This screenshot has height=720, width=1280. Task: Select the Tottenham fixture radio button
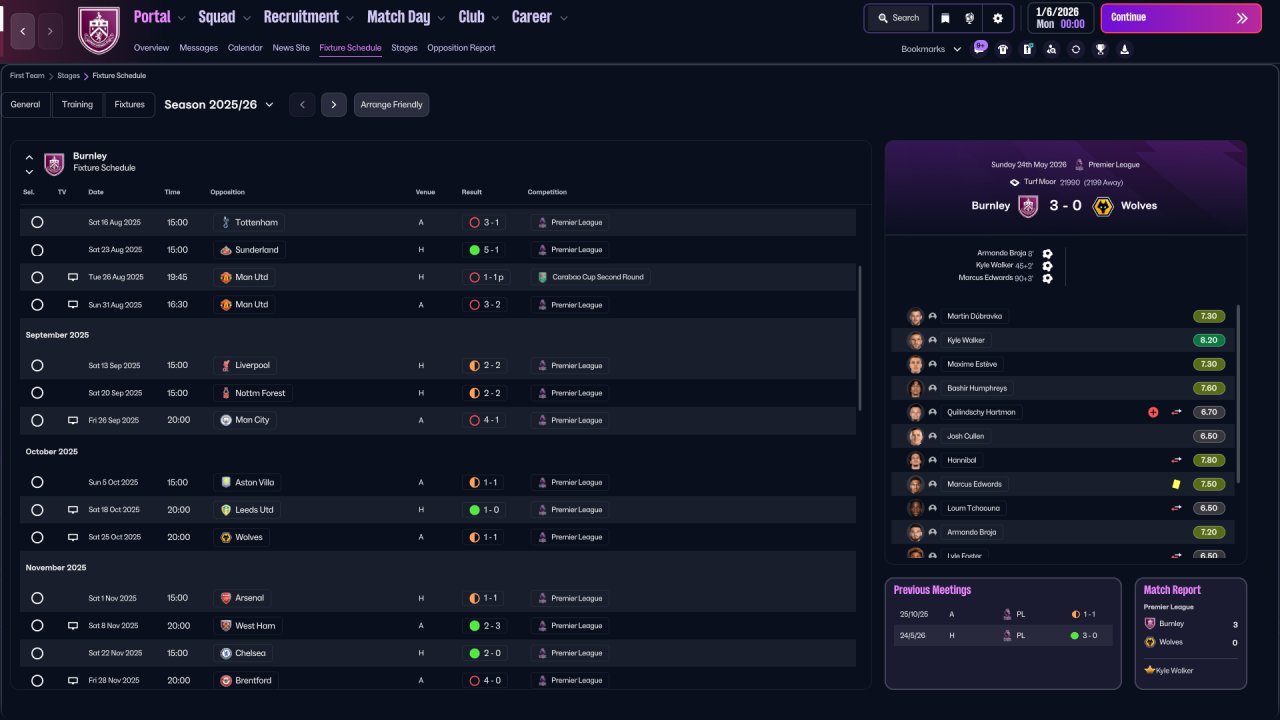click(37, 222)
